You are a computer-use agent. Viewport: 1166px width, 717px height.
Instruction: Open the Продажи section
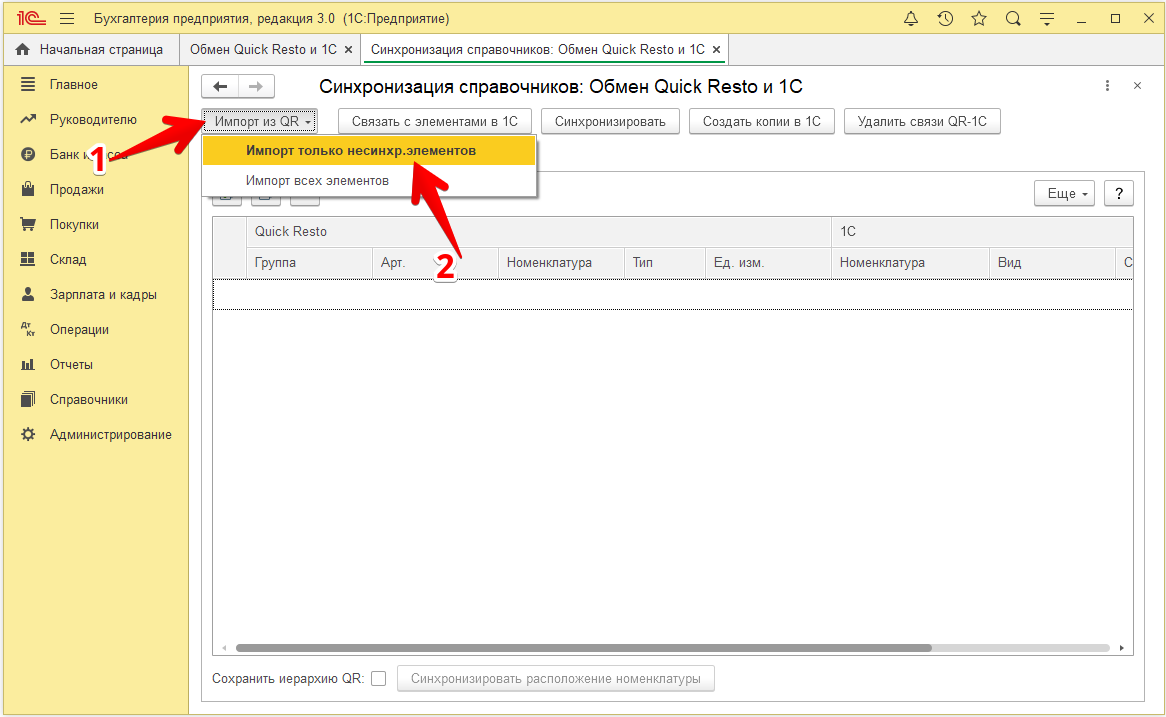(77, 189)
